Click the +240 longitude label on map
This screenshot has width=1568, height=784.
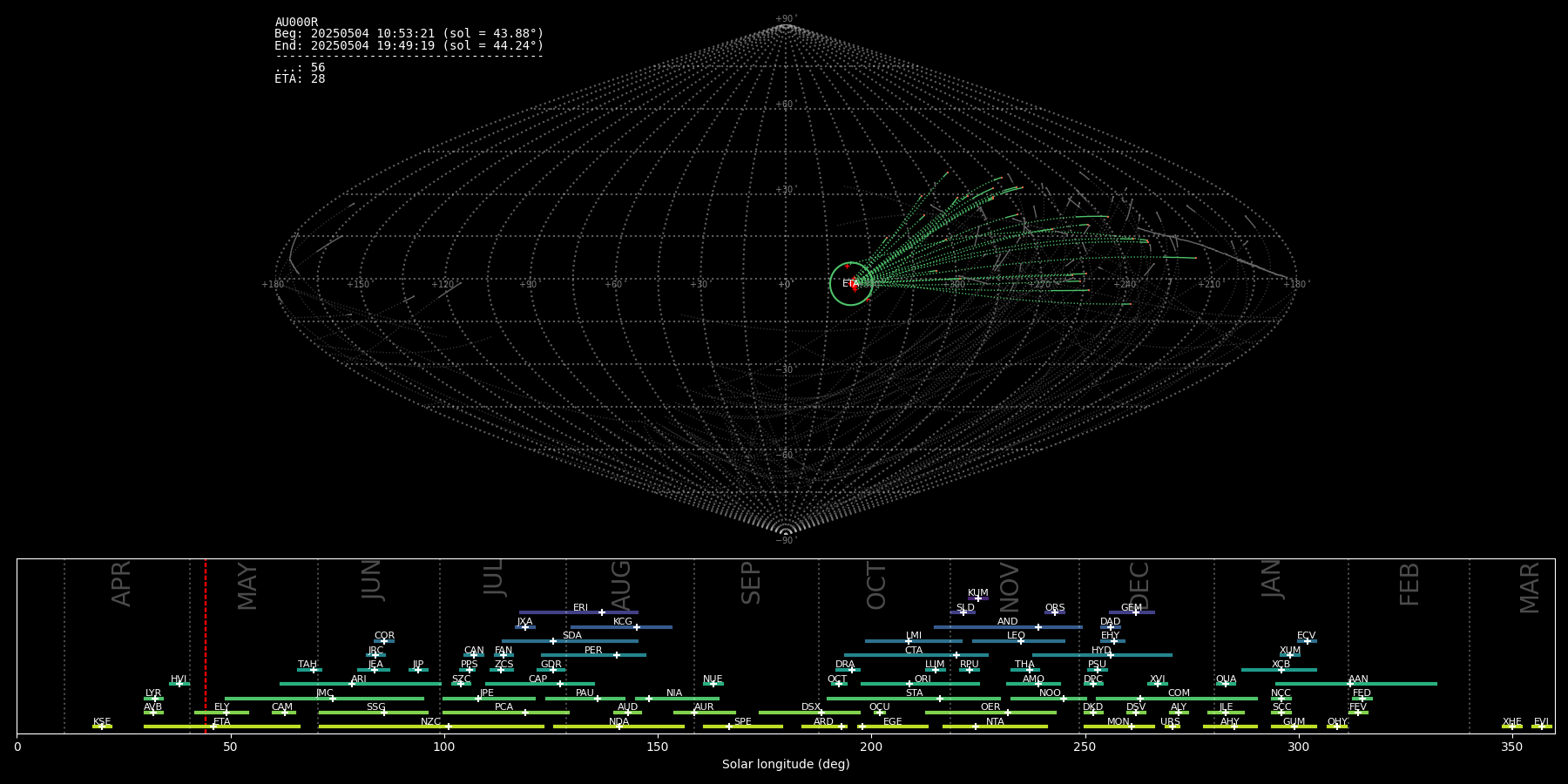1125,285
